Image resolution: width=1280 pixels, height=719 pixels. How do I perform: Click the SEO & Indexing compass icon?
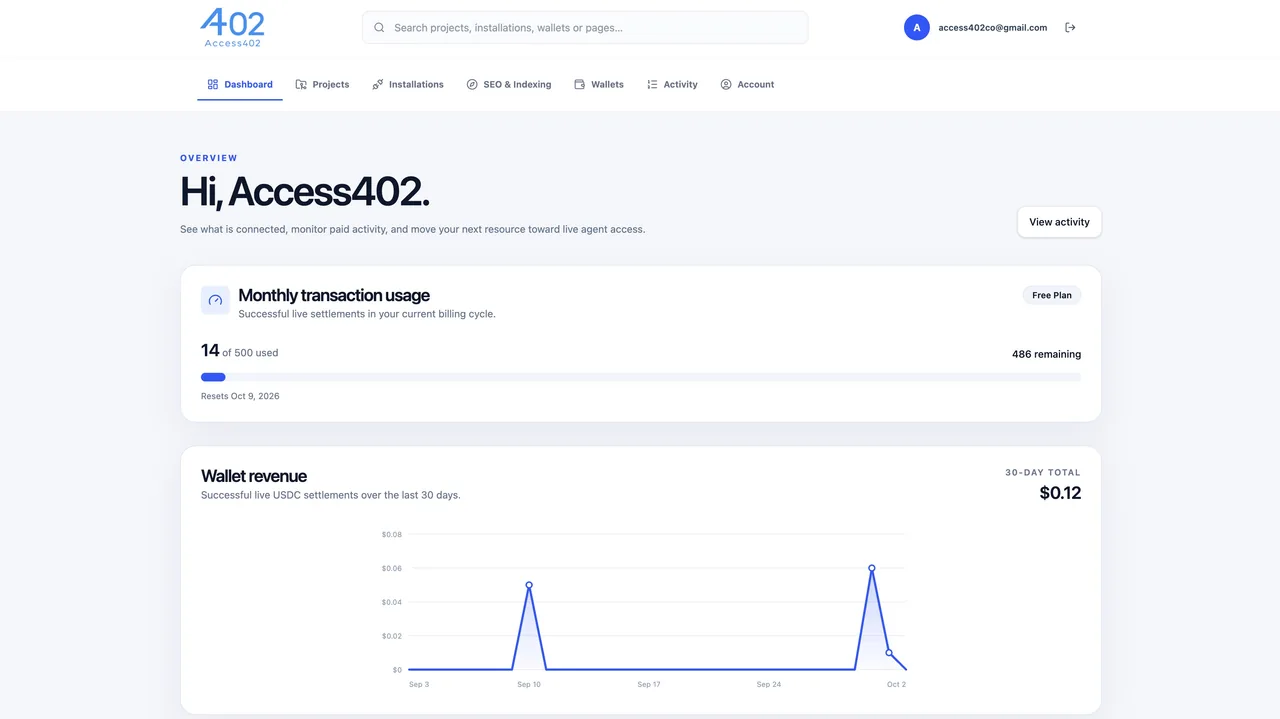472,85
